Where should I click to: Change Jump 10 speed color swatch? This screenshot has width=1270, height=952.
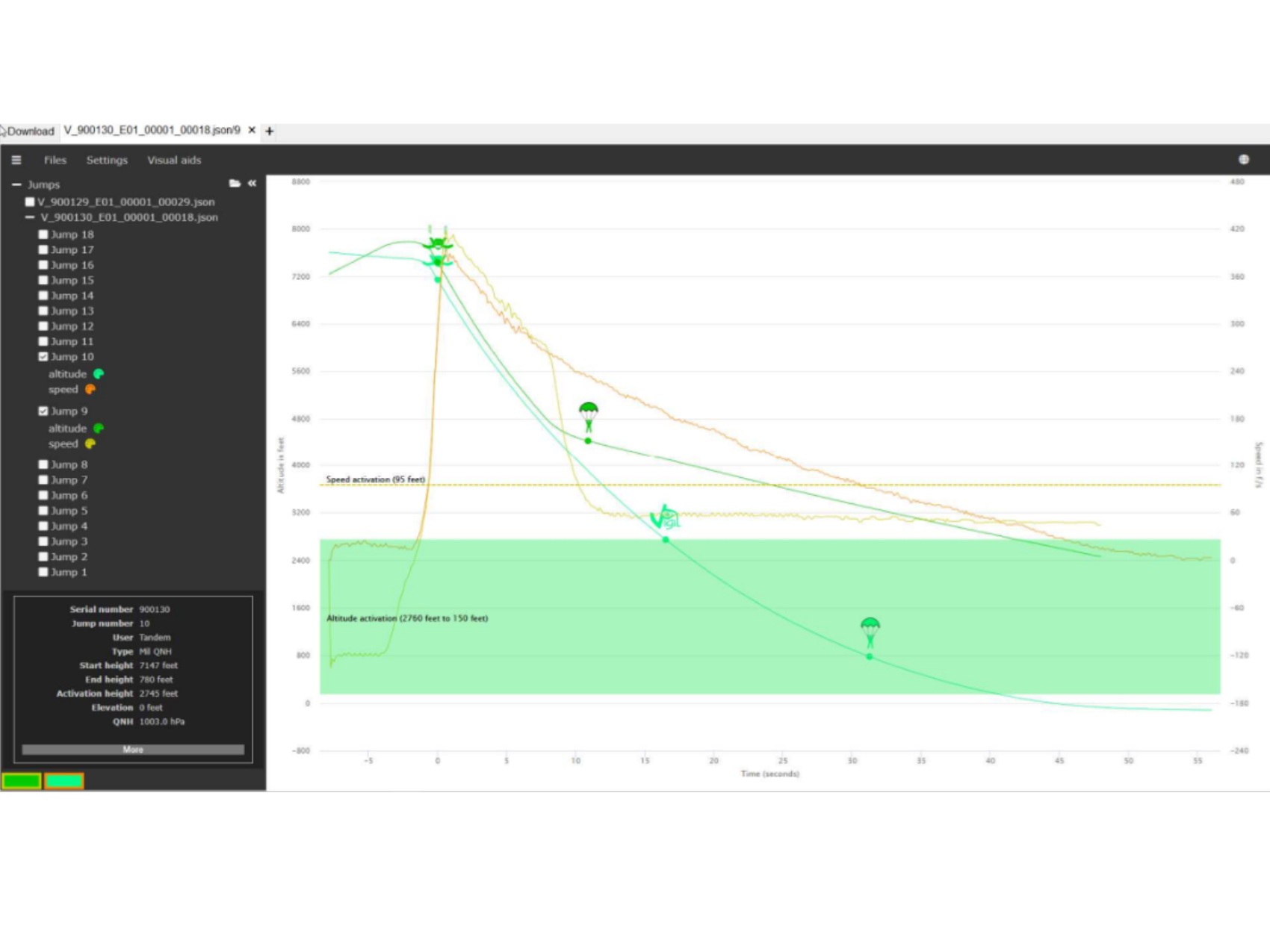[x=90, y=389]
